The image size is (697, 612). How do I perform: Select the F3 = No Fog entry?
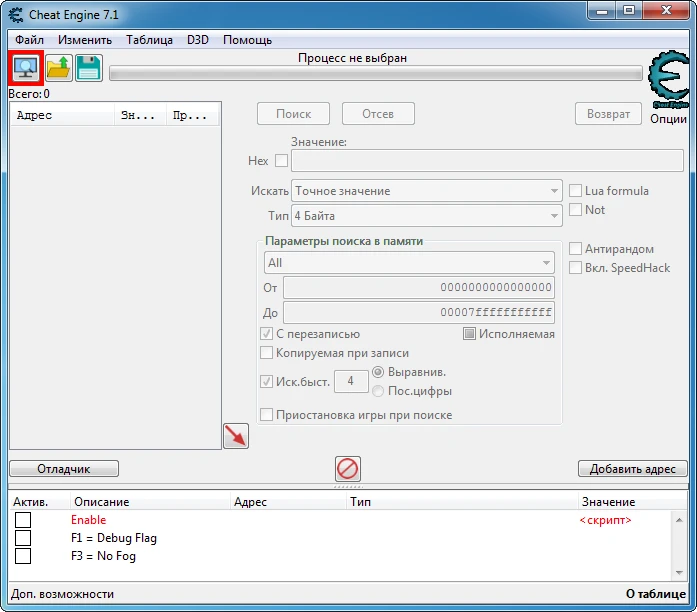pyautogui.click(x=103, y=556)
